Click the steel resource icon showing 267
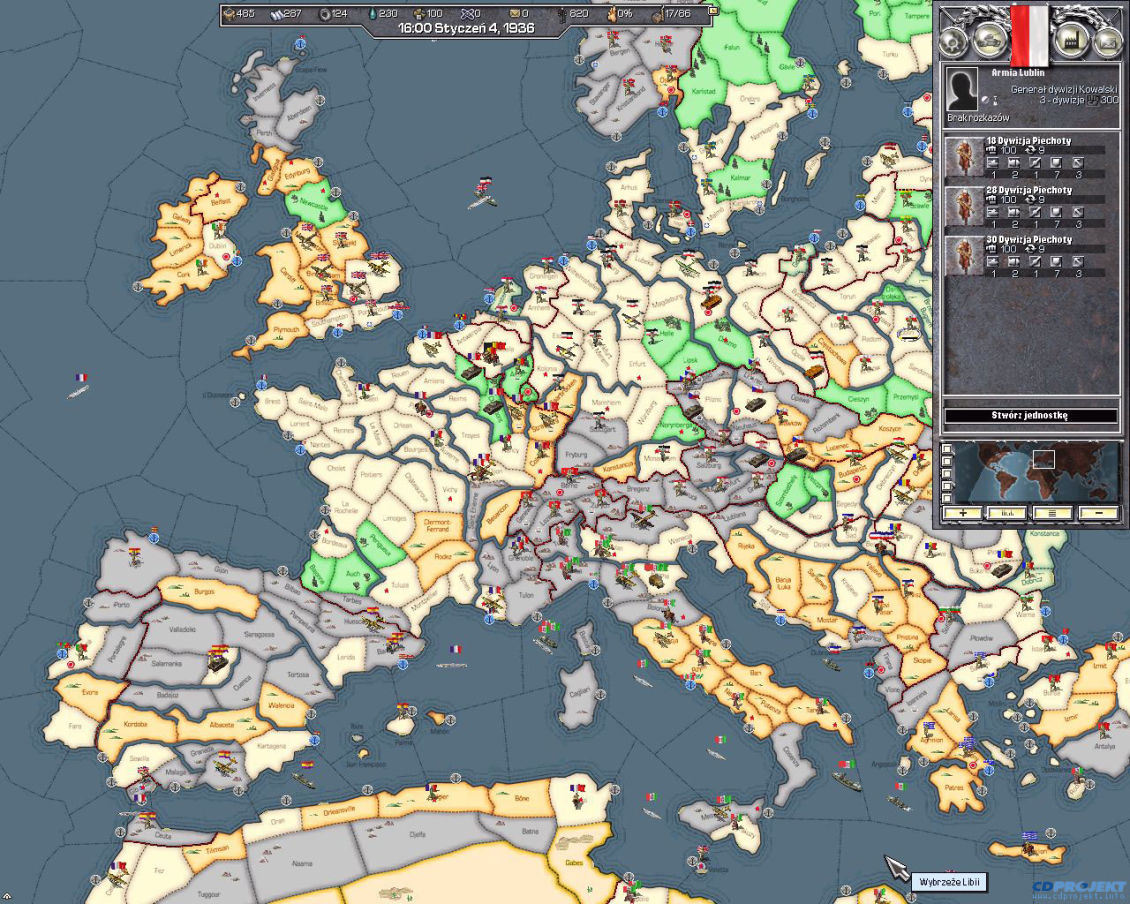This screenshot has width=1130, height=904. tap(278, 14)
